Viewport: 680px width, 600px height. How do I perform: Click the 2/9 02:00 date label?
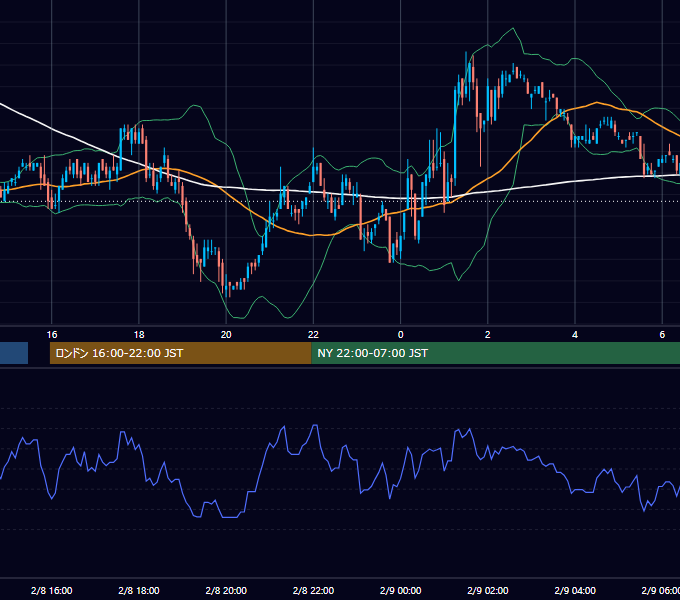pyautogui.click(x=487, y=590)
